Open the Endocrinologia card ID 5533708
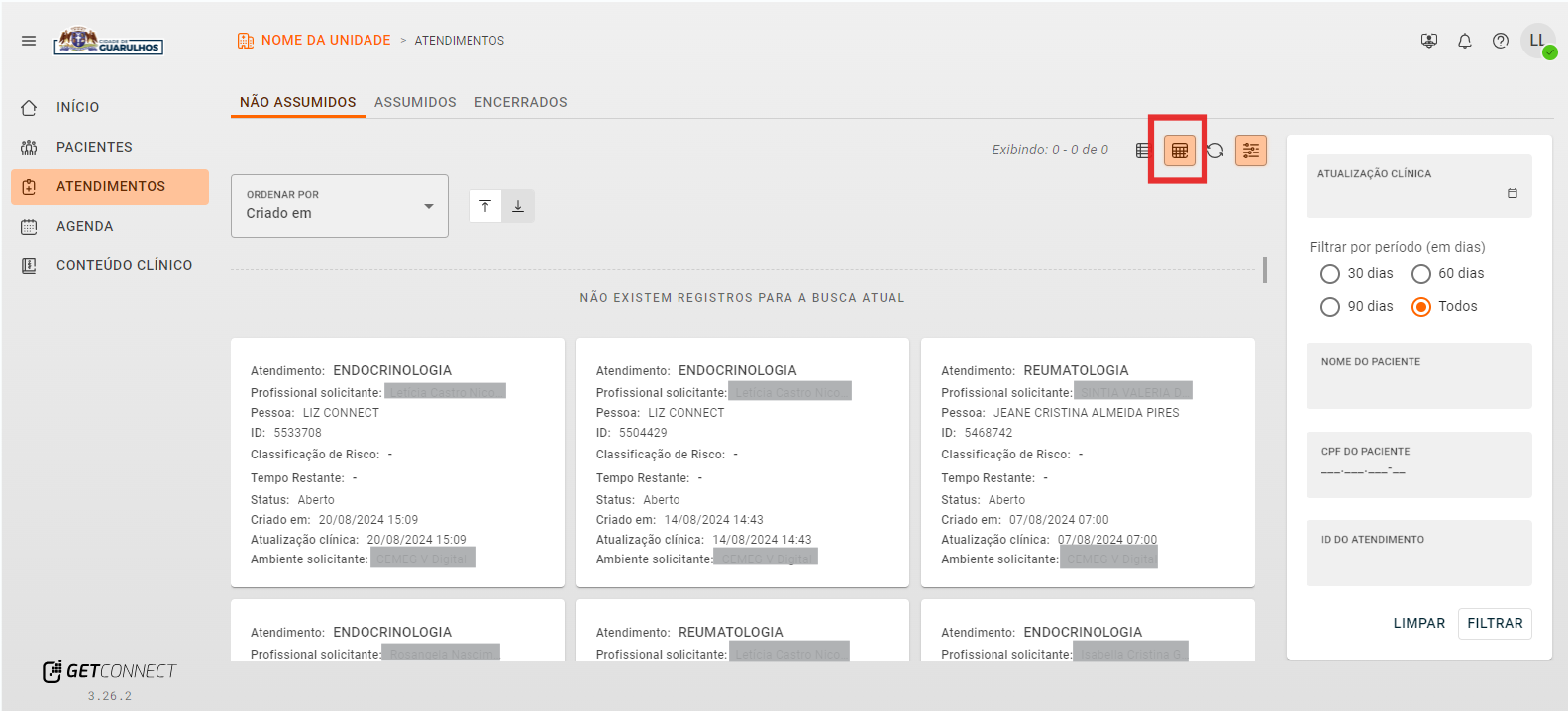Screen dimensions: 1568x711 coord(397,462)
